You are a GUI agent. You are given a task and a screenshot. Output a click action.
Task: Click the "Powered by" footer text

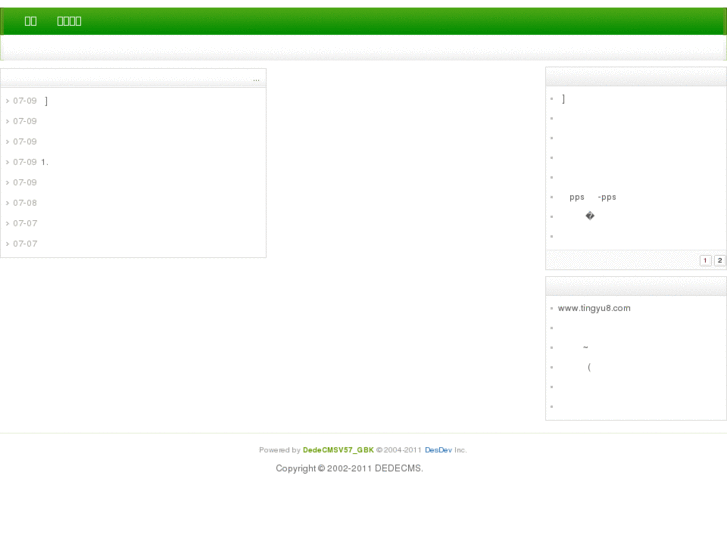click(x=280, y=450)
